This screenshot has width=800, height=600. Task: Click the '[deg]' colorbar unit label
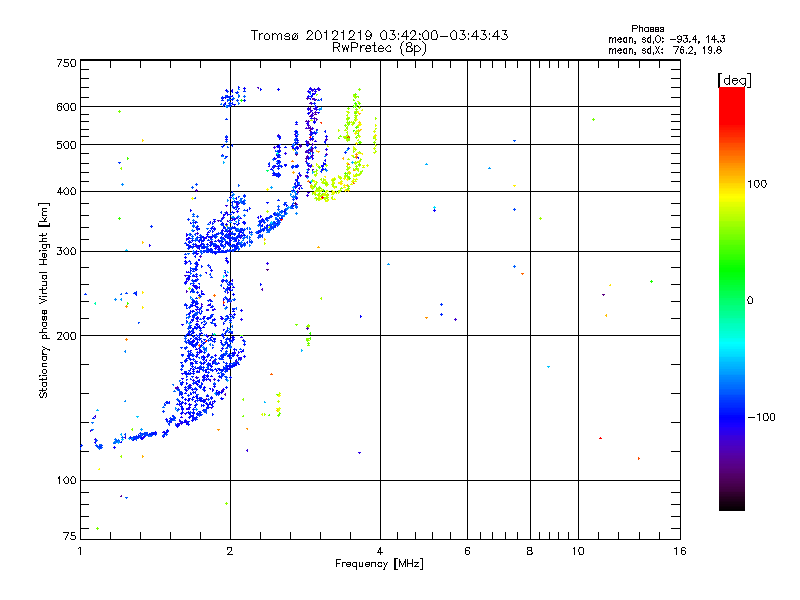tap(734, 80)
